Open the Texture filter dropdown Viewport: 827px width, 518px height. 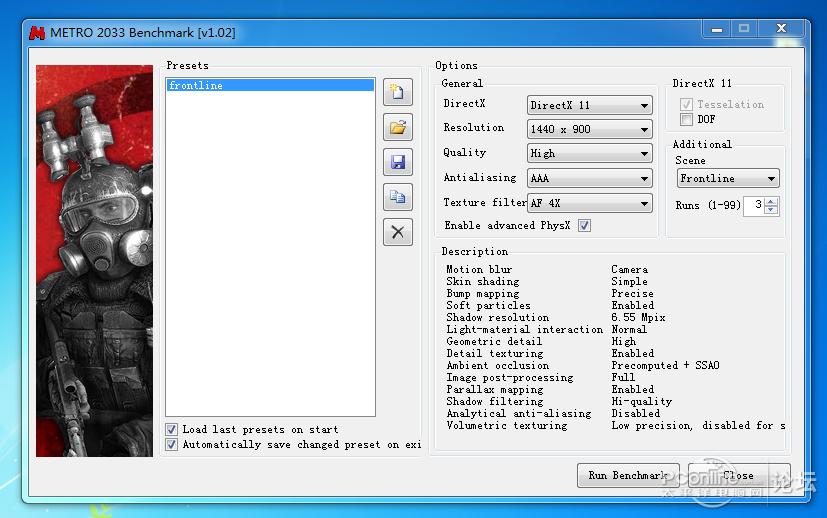click(590, 203)
